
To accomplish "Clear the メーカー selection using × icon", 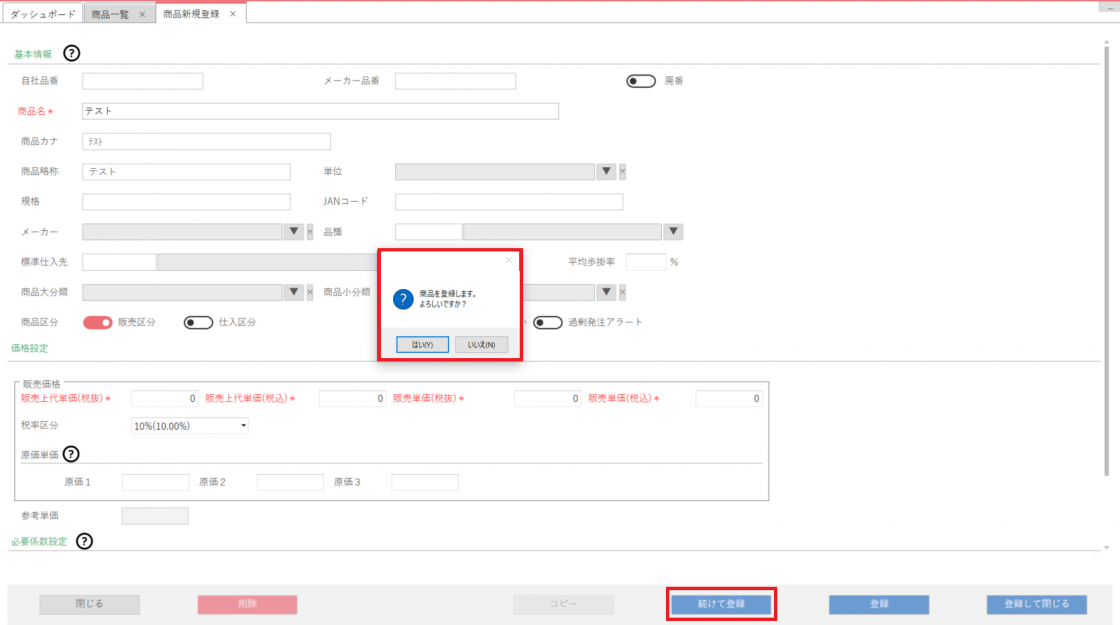I will coord(309,232).
